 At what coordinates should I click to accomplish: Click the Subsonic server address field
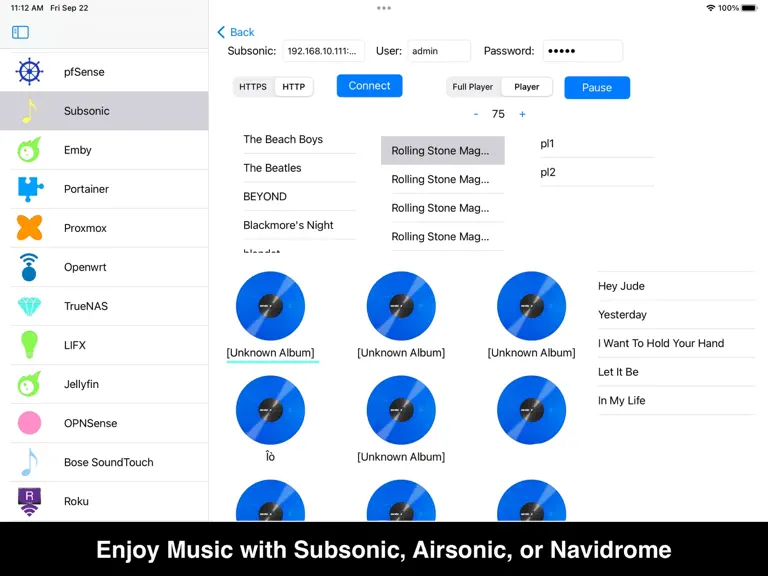pos(324,51)
